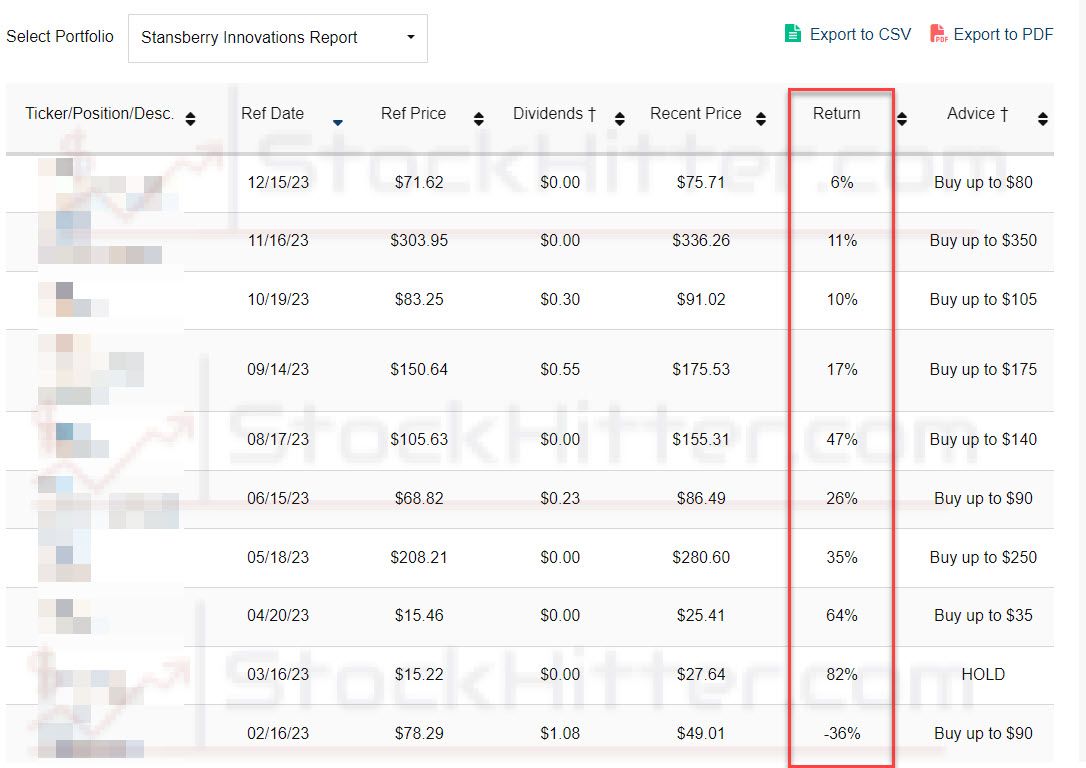Viewport: 1086px width, 768px height.
Task: Click sort arrows beside Ref Price header
Action: tap(478, 119)
